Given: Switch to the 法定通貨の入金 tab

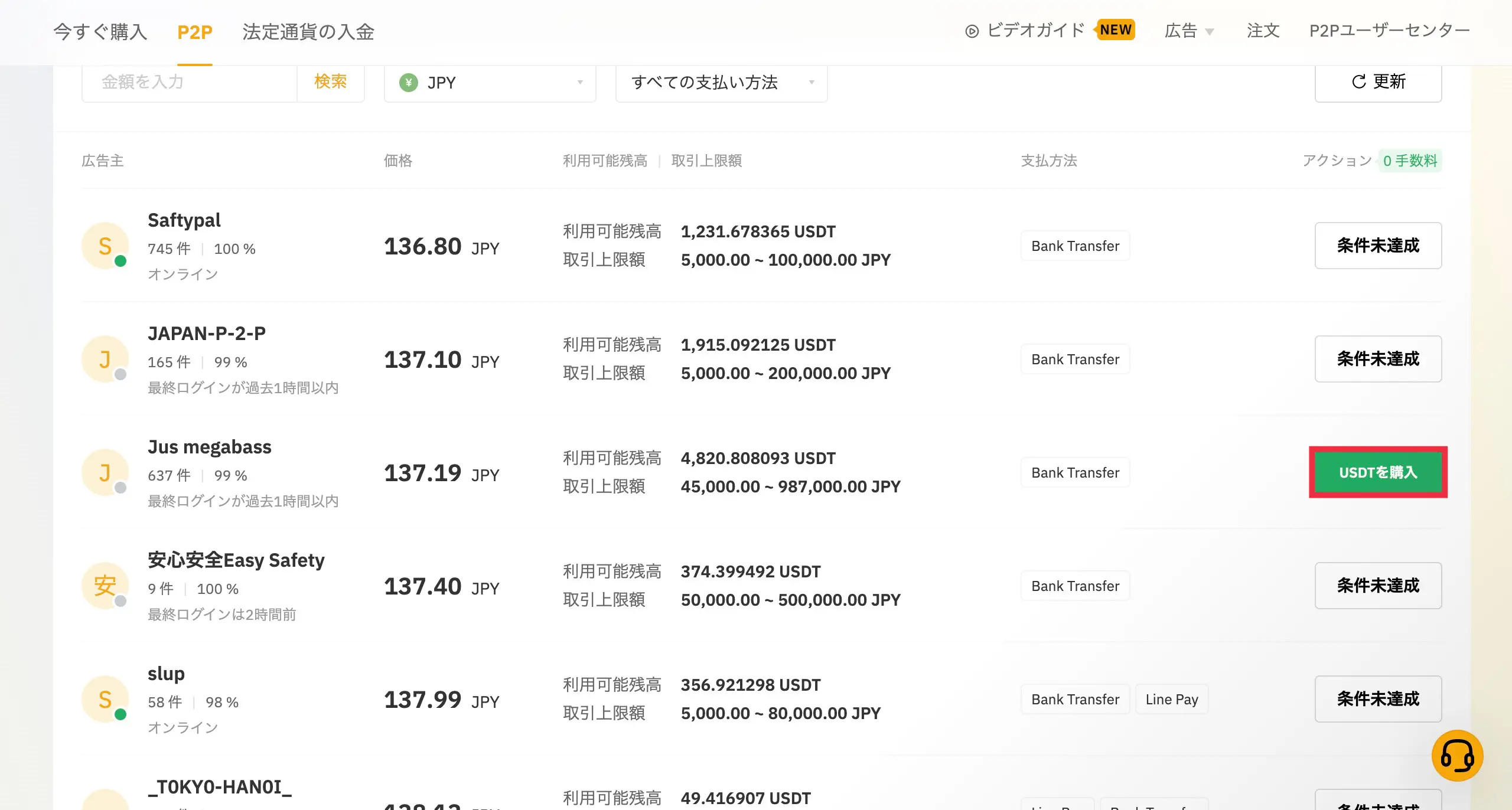Looking at the screenshot, I should pos(308,32).
